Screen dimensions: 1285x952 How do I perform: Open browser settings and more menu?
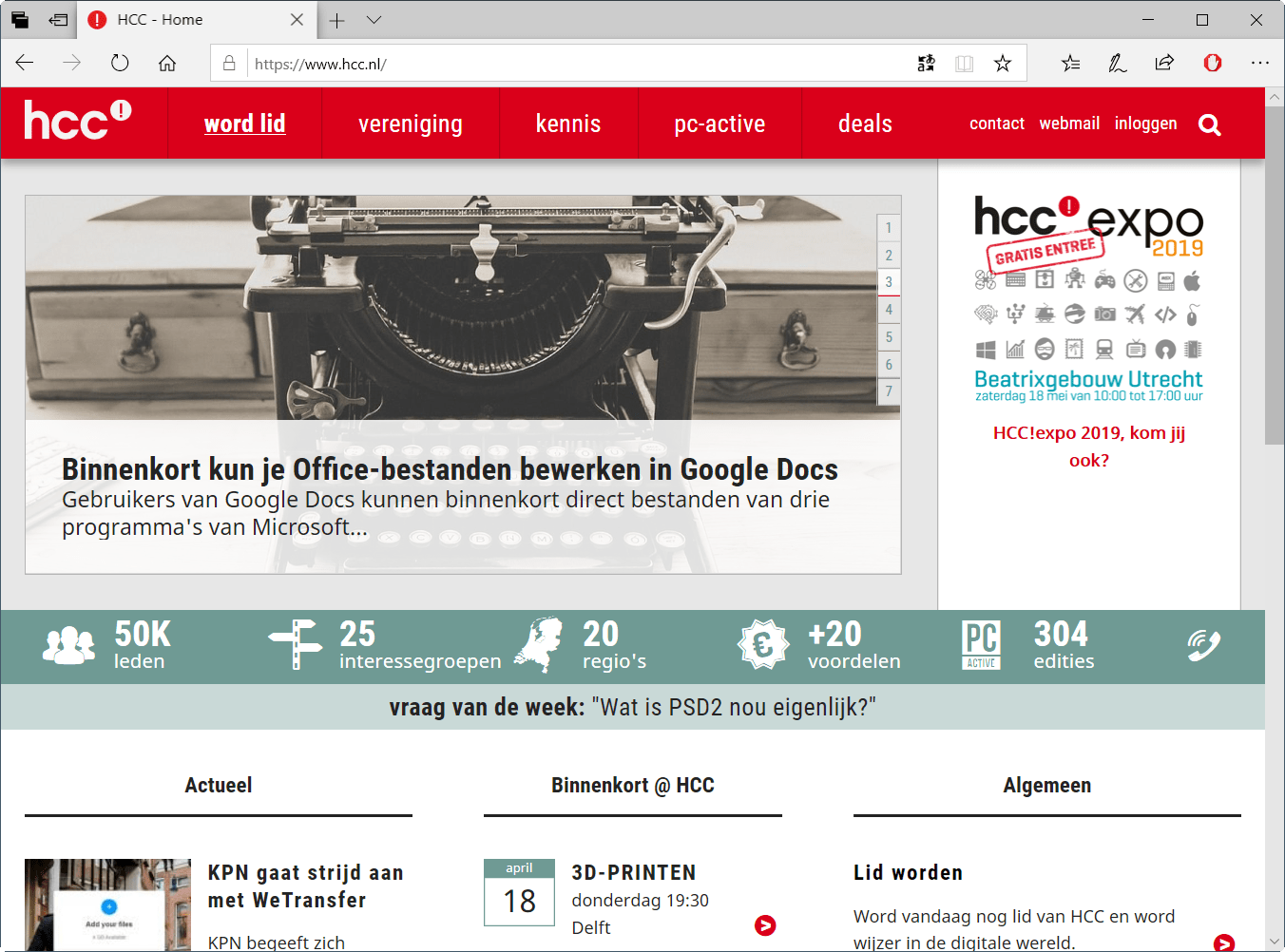(1260, 63)
